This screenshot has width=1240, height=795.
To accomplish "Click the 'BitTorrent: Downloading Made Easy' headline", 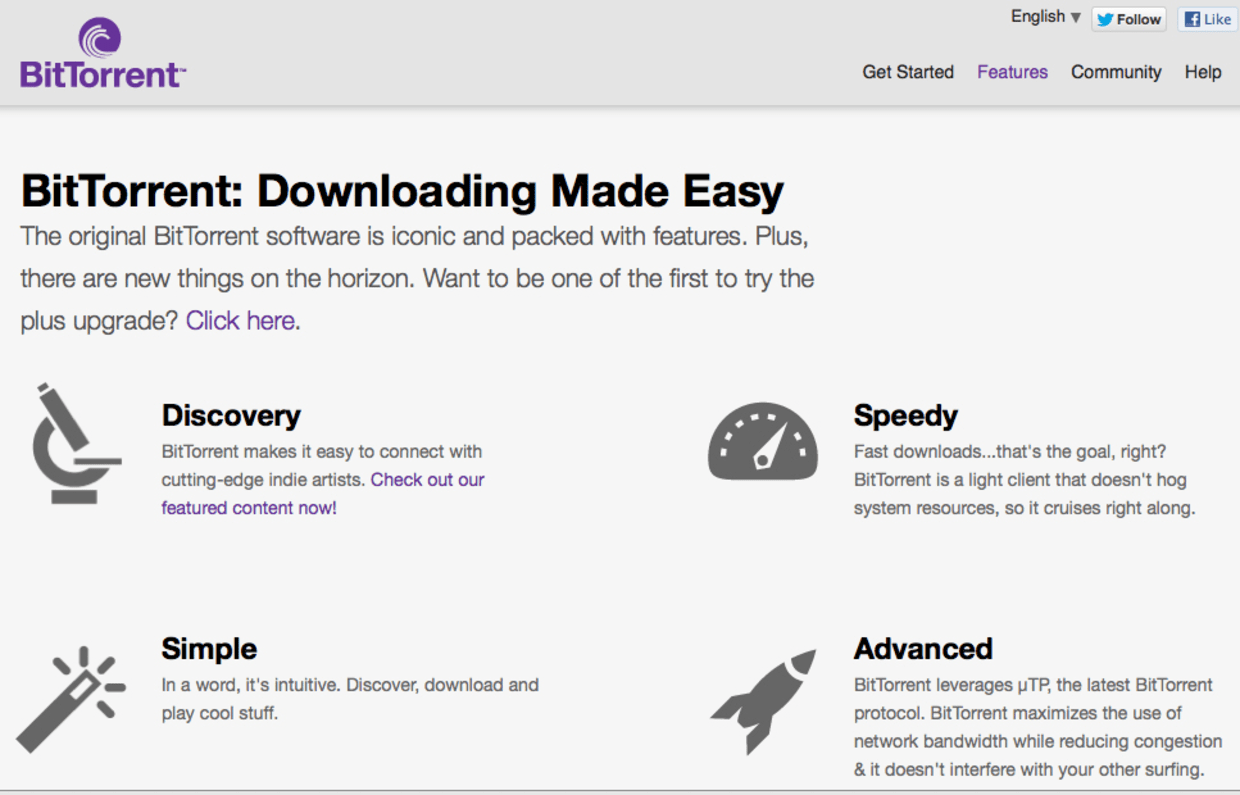I will pyautogui.click(x=402, y=190).
